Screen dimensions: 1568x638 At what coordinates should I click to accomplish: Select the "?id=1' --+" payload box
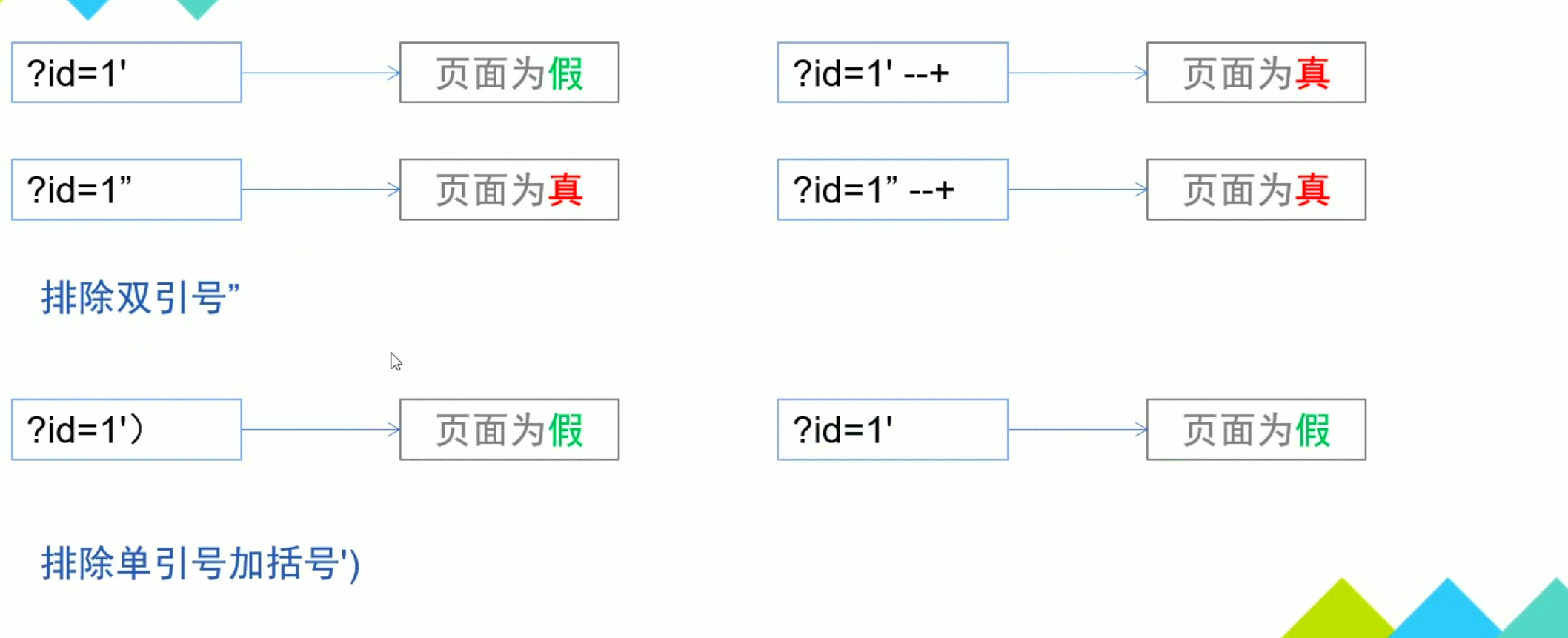892,73
